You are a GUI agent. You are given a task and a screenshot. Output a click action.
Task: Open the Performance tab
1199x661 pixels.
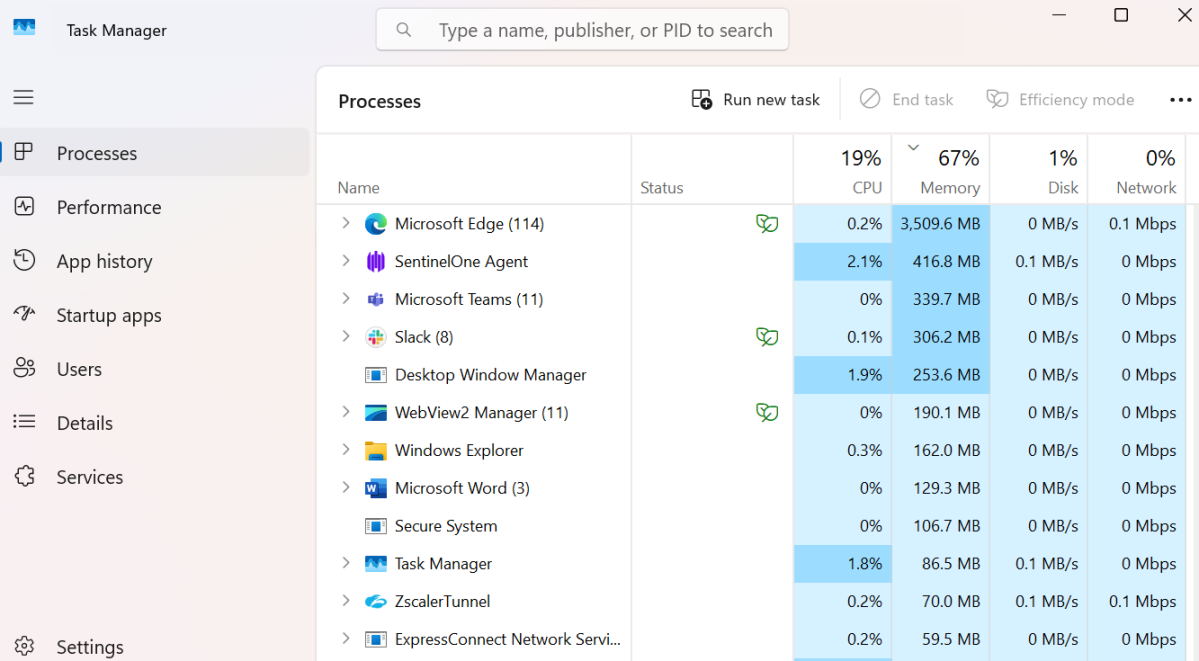108,207
